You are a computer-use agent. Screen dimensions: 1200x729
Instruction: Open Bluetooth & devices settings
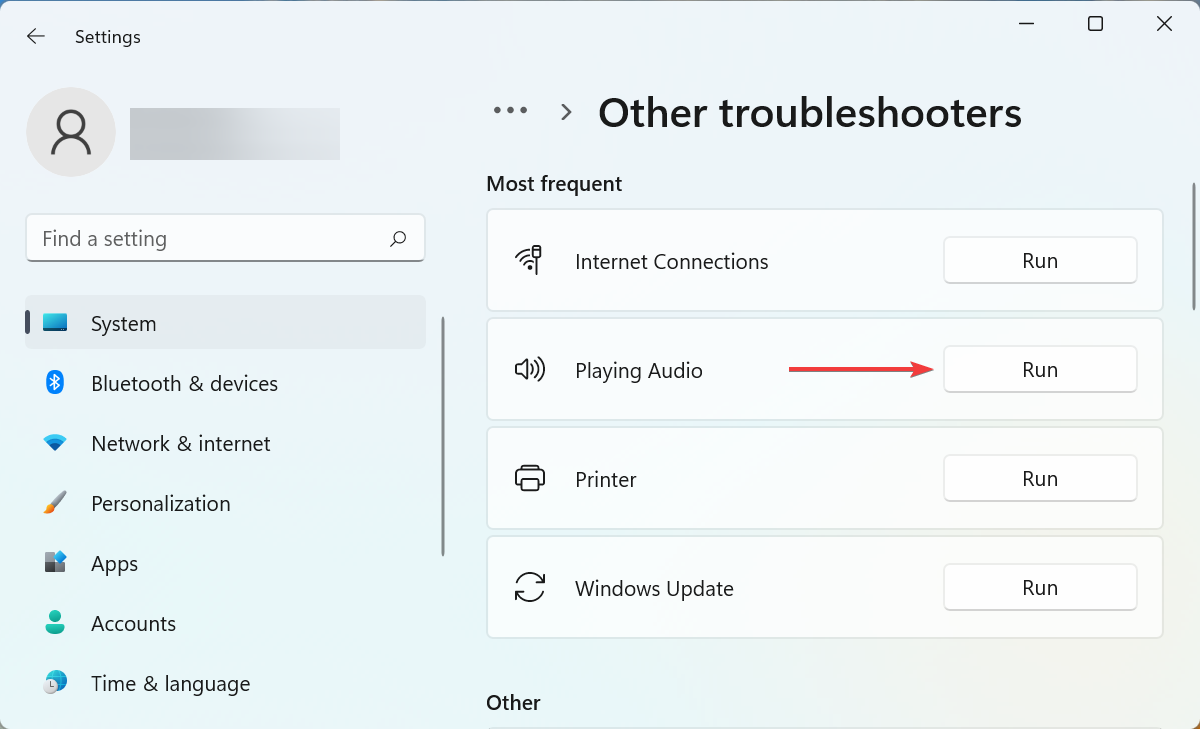tap(225, 383)
